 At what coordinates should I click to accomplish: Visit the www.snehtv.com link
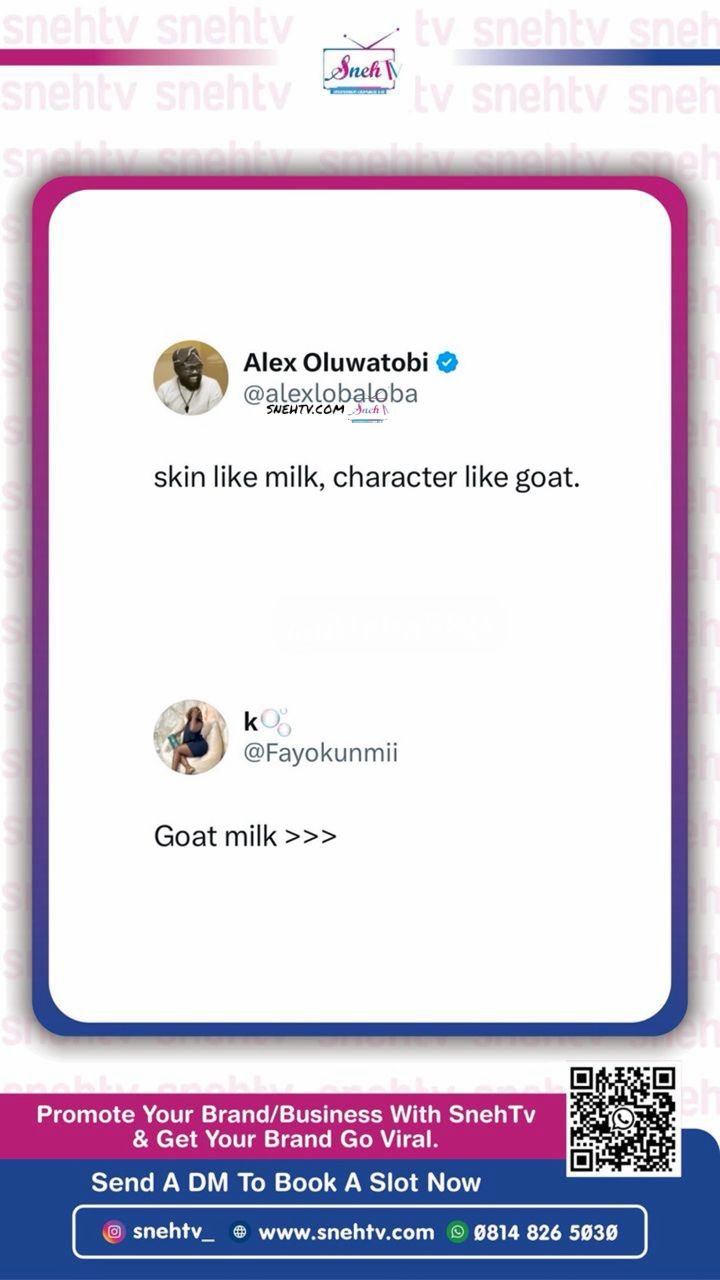[x=346, y=1232]
